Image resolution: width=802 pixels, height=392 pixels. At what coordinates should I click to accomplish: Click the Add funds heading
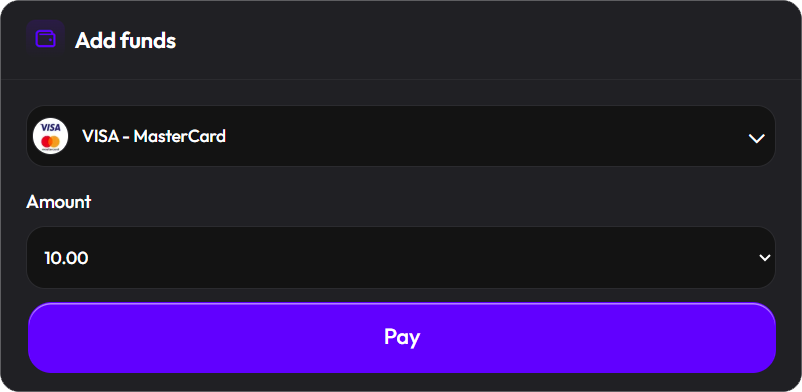[x=125, y=40]
